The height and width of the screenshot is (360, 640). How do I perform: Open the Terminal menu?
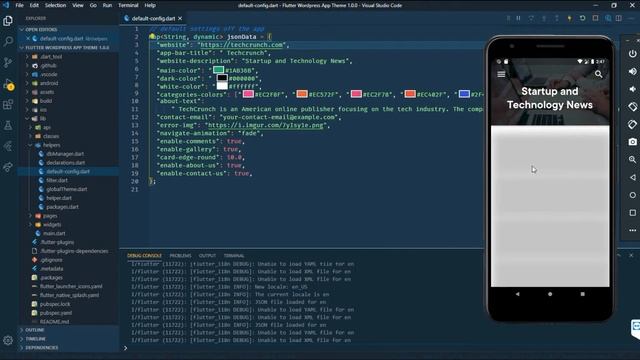[128, 5]
